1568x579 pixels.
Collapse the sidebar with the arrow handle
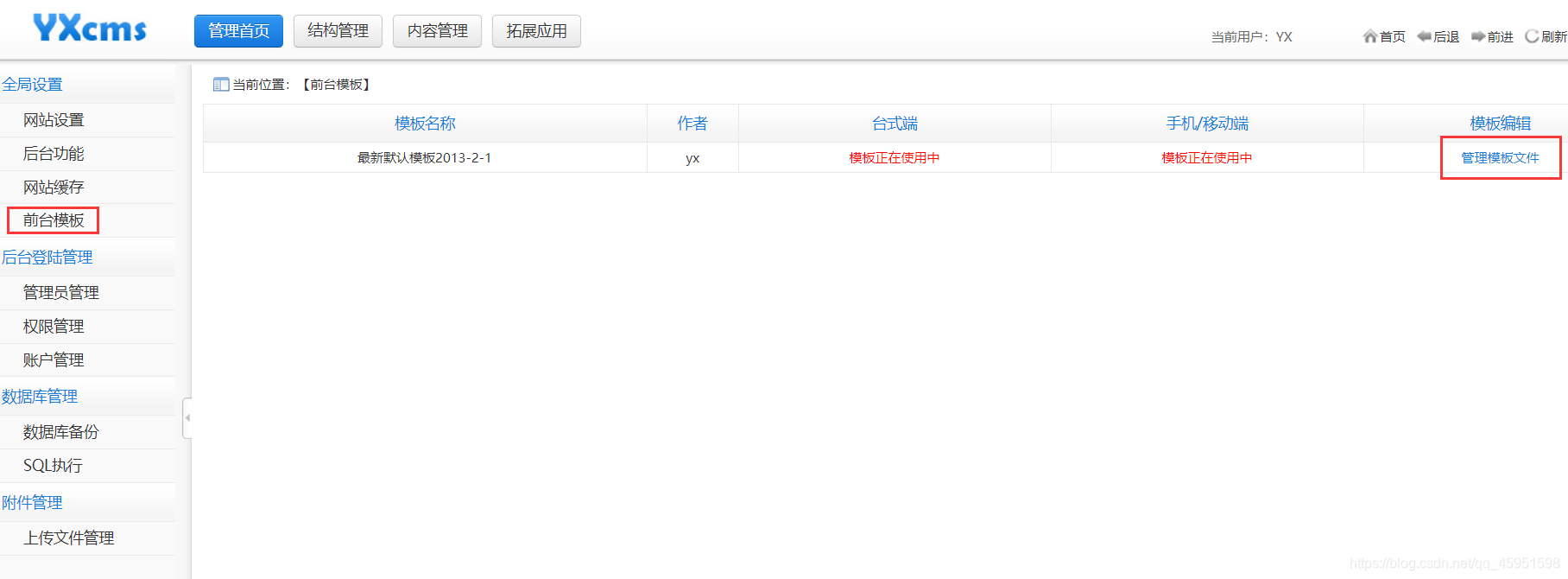[x=187, y=418]
